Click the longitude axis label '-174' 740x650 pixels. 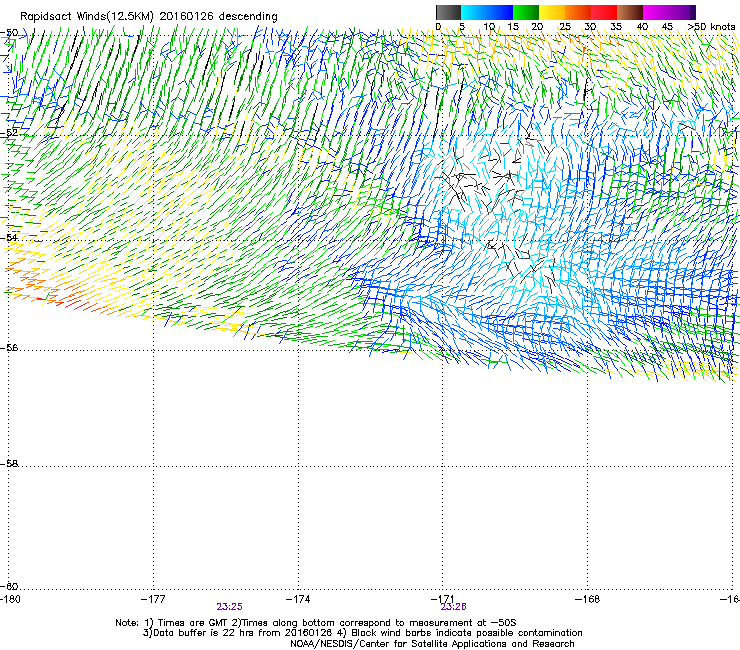coord(298,599)
